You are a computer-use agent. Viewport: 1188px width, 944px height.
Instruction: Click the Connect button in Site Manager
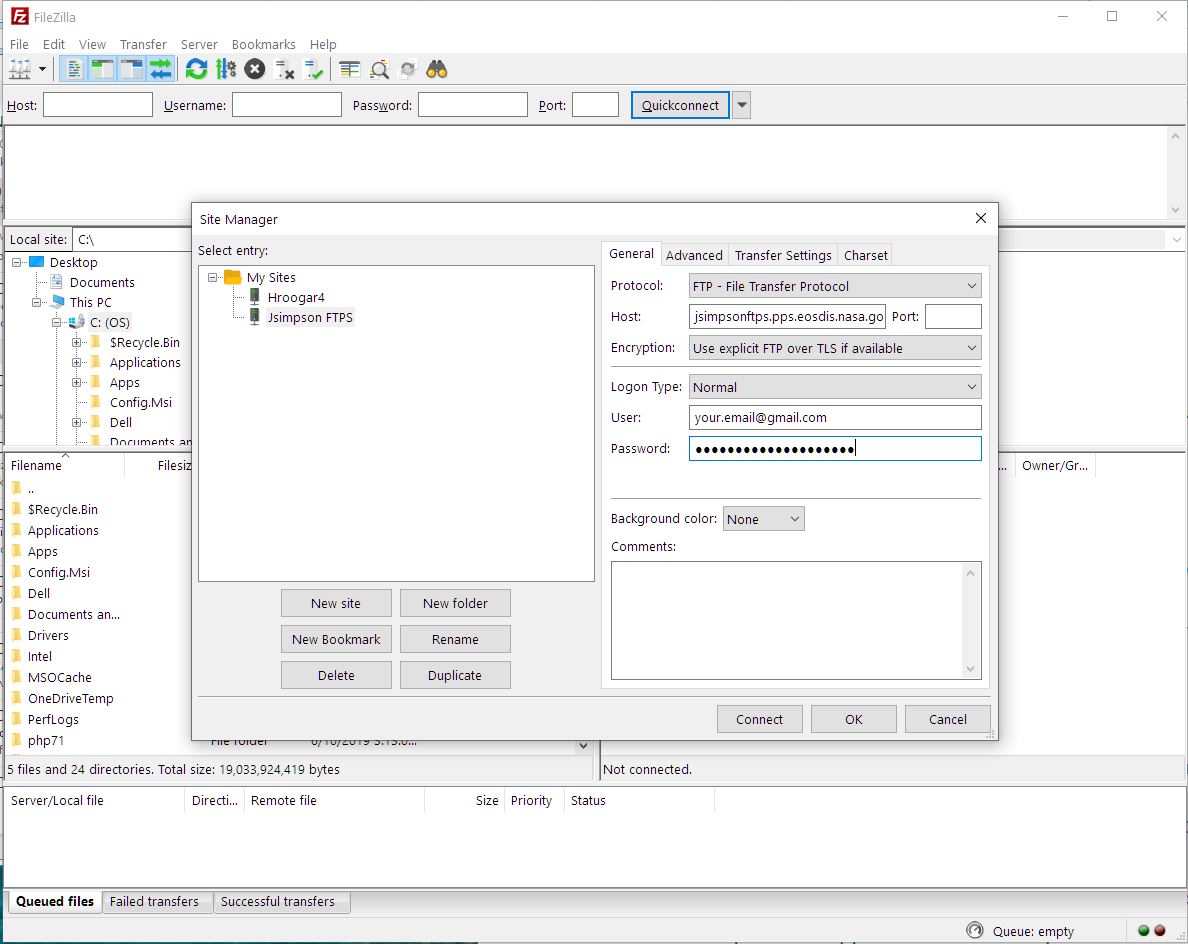coord(759,719)
